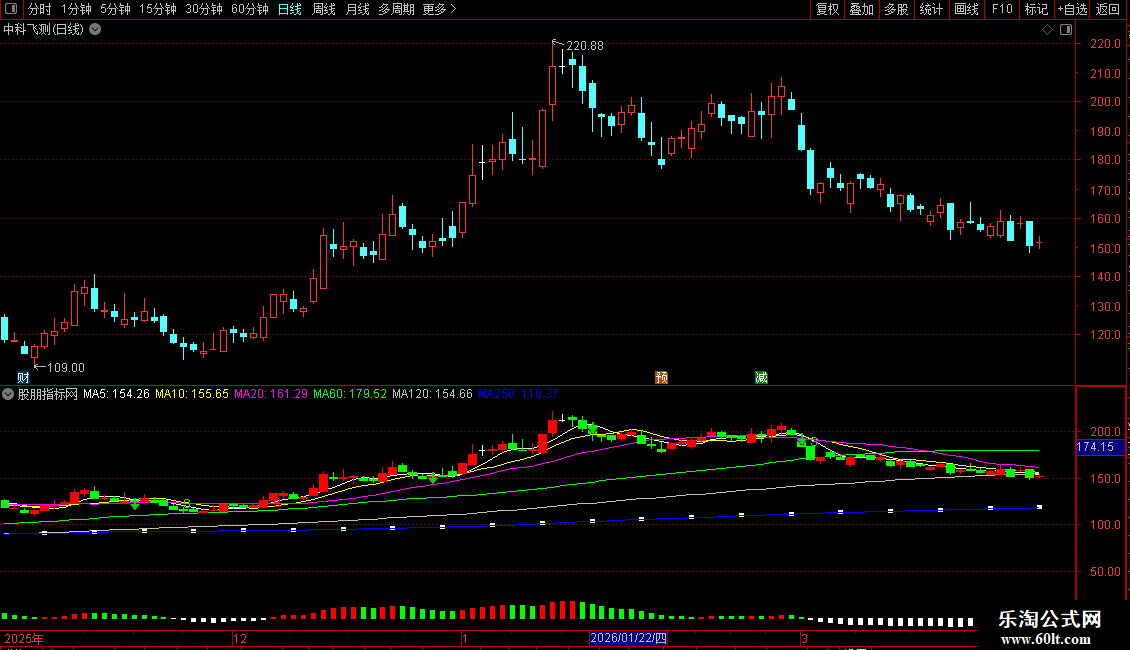1130x650 pixels.
Task: Click the 财 financial marker icon
Action: tap(23, 378)
